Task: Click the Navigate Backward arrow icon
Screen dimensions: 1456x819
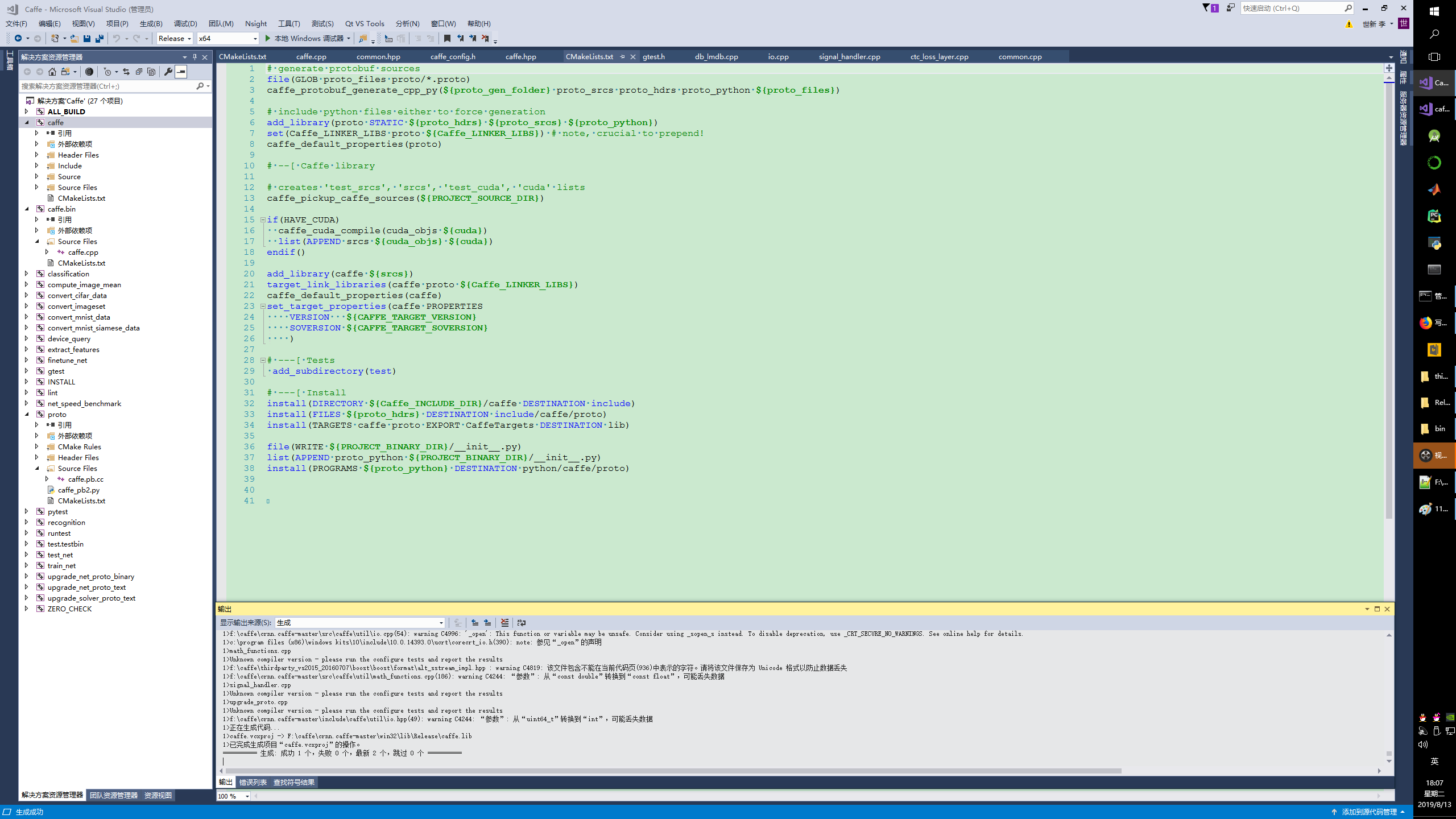Action: point(18,39)
